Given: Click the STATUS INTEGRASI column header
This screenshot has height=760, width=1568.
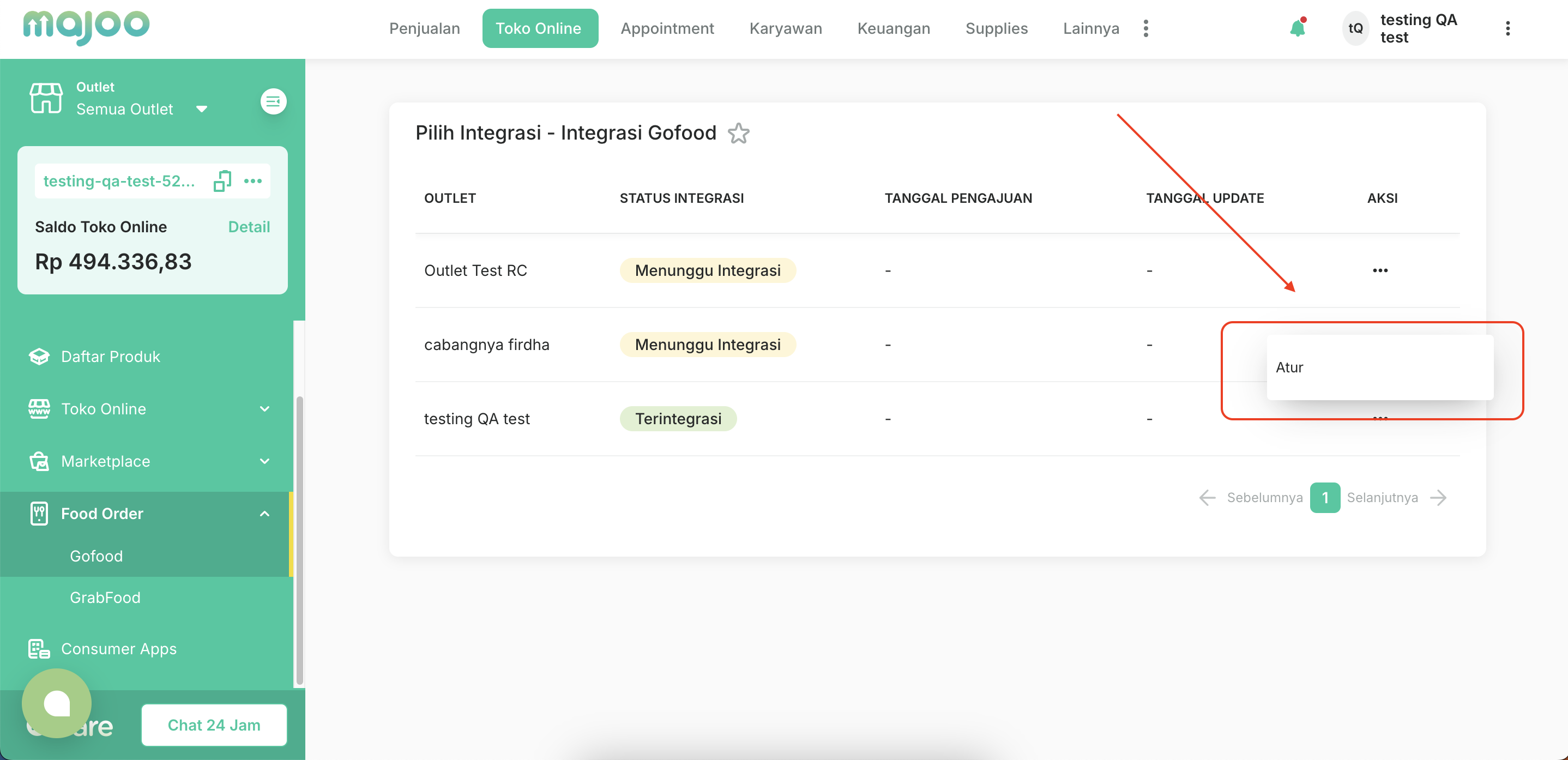Looking at the screenshot, I should [x=681, y=198].
